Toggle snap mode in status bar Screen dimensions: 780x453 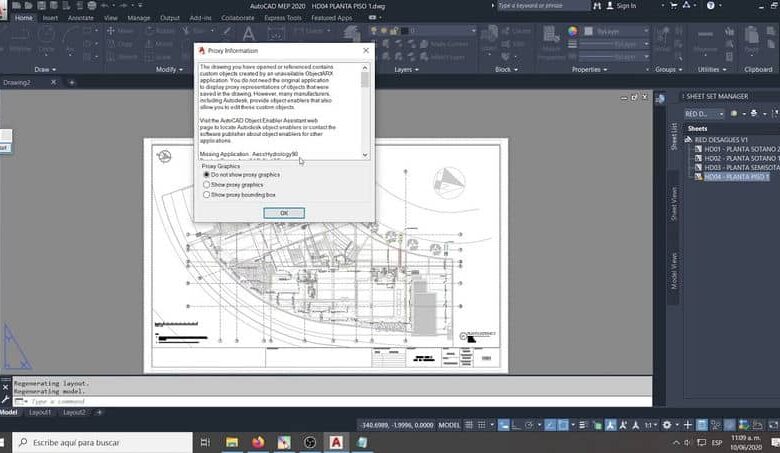point(482,425)
